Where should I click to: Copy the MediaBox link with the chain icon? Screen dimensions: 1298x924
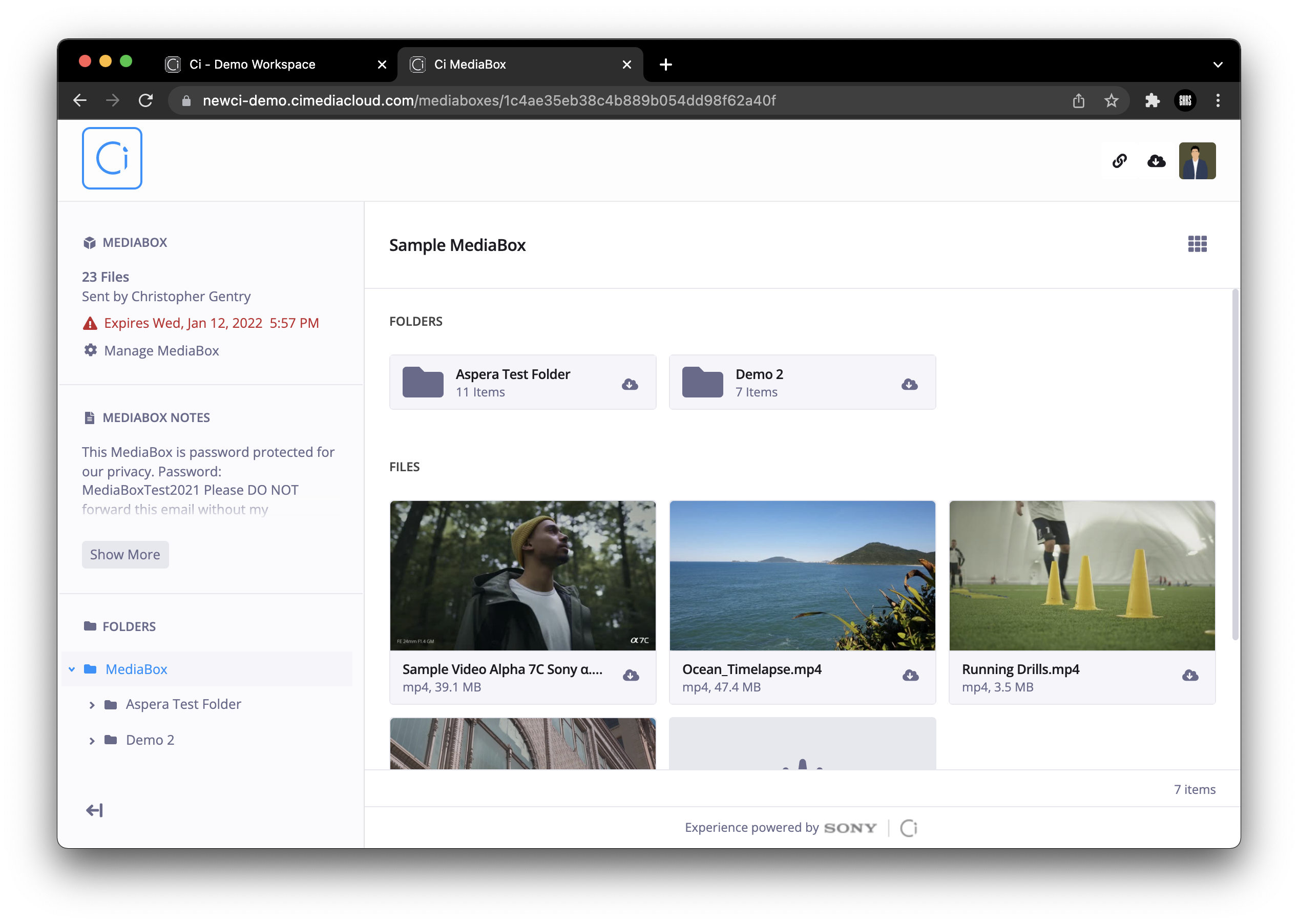(x=1119, y=161)
